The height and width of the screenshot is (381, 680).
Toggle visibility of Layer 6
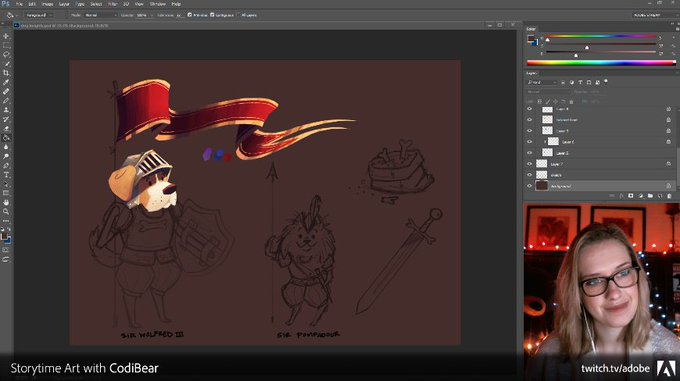(529, 142)
